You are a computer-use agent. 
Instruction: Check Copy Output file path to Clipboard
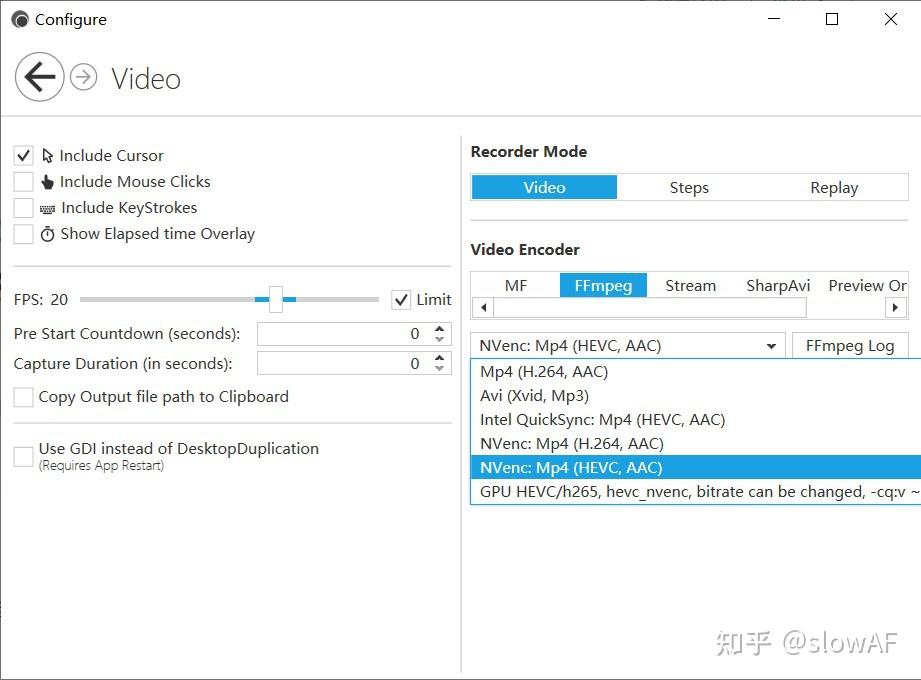coord(23,397)
